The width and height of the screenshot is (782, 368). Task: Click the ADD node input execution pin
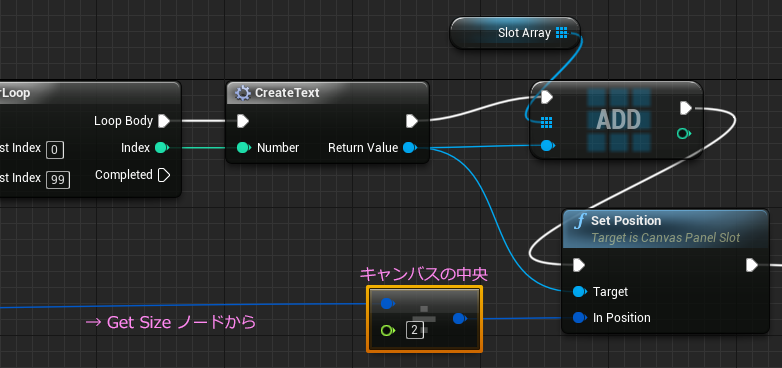[x=547, y=97]
